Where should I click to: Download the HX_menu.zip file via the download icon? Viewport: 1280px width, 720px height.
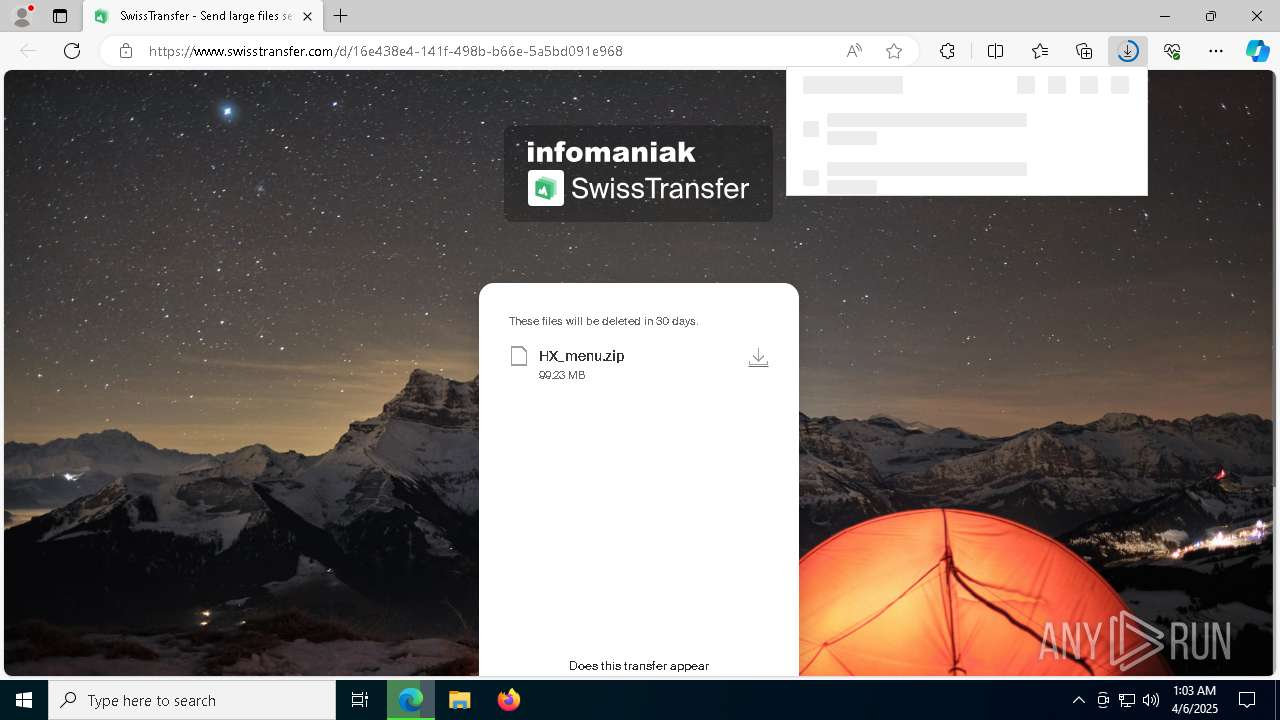758,358
